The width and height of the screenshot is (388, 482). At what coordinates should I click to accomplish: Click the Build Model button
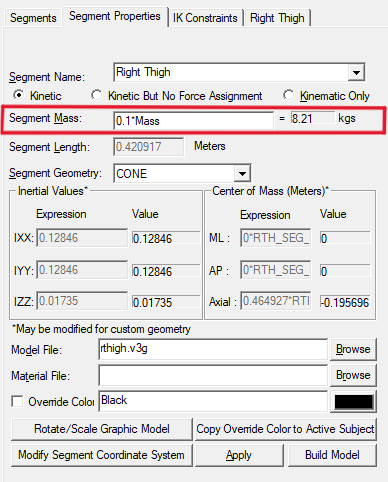(x=332, y=455)
